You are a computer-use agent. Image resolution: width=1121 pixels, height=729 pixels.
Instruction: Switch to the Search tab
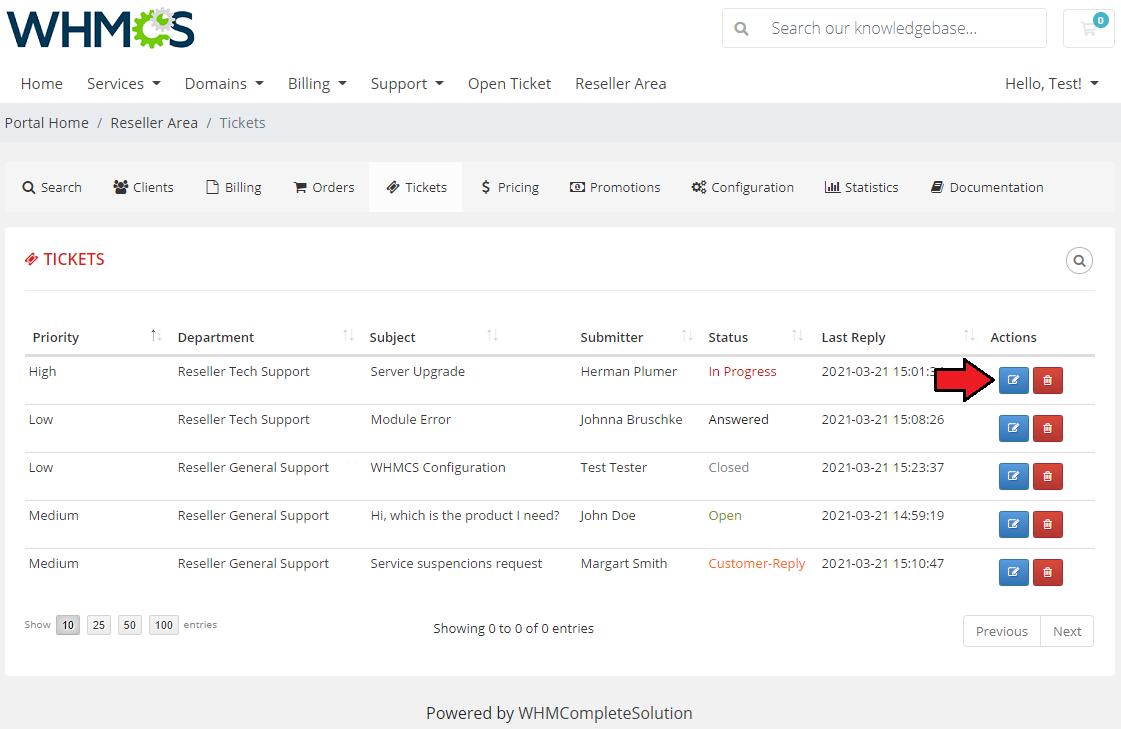tap(52, 187)
